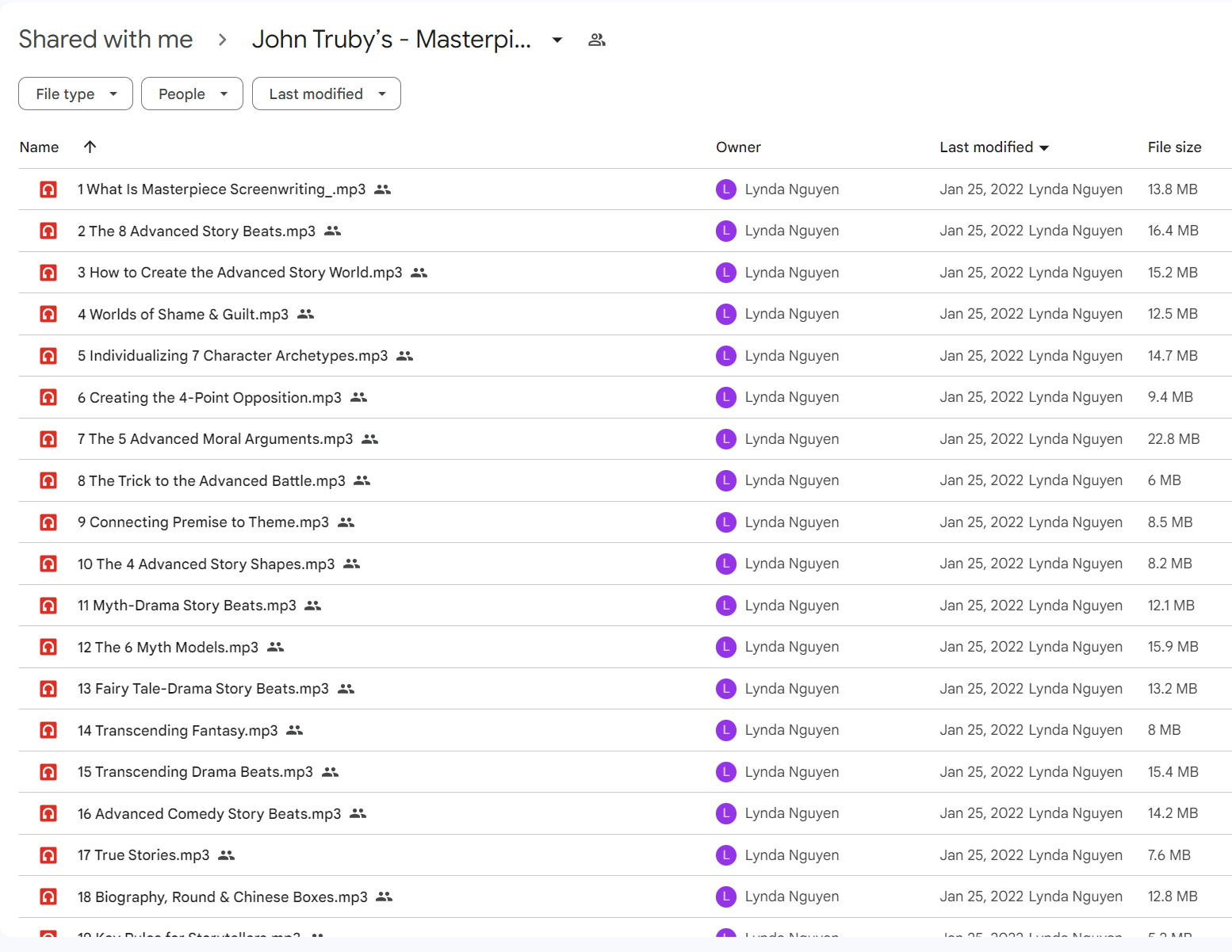Select 6 Creating the 4-Point Opposition.mp3
Screen dimensions: 1232x952
pos(209,397)
